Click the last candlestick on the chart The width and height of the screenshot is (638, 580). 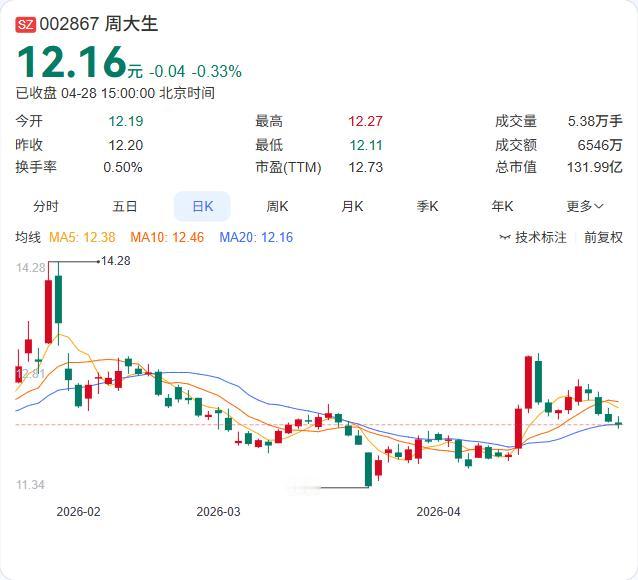pos(618,423)
